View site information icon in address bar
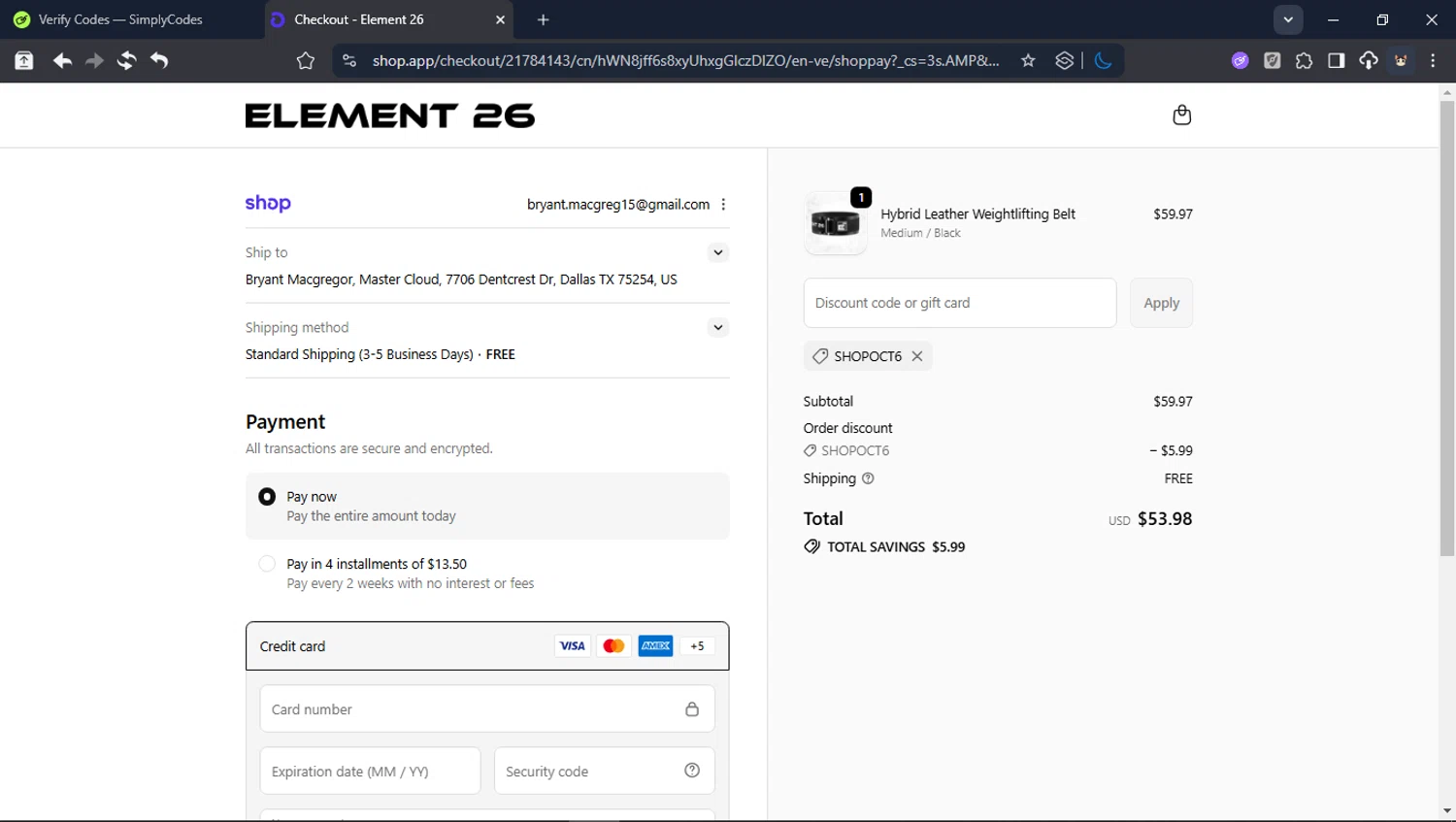 349,61
